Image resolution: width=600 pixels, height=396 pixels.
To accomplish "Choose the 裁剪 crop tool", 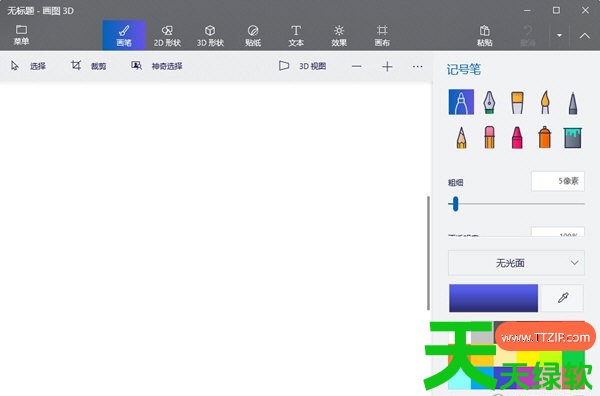I will (89, 66).
